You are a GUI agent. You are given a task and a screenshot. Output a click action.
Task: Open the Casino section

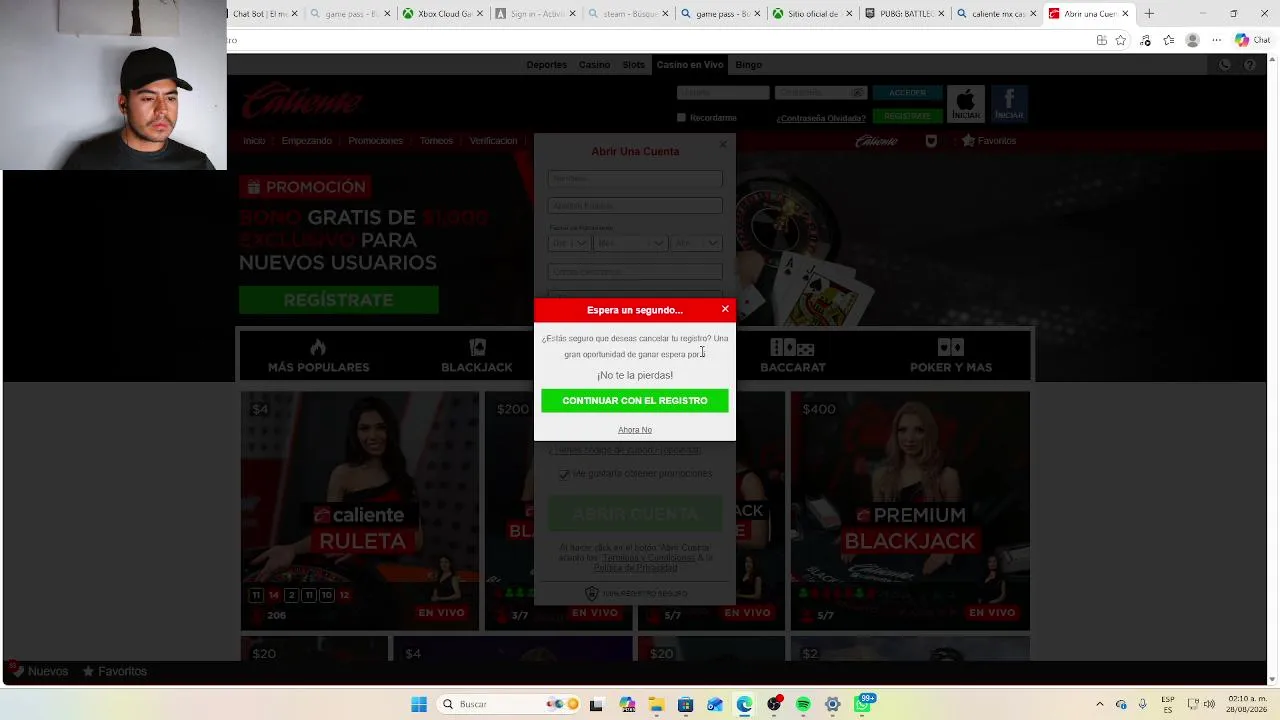(x=594, y=65)
